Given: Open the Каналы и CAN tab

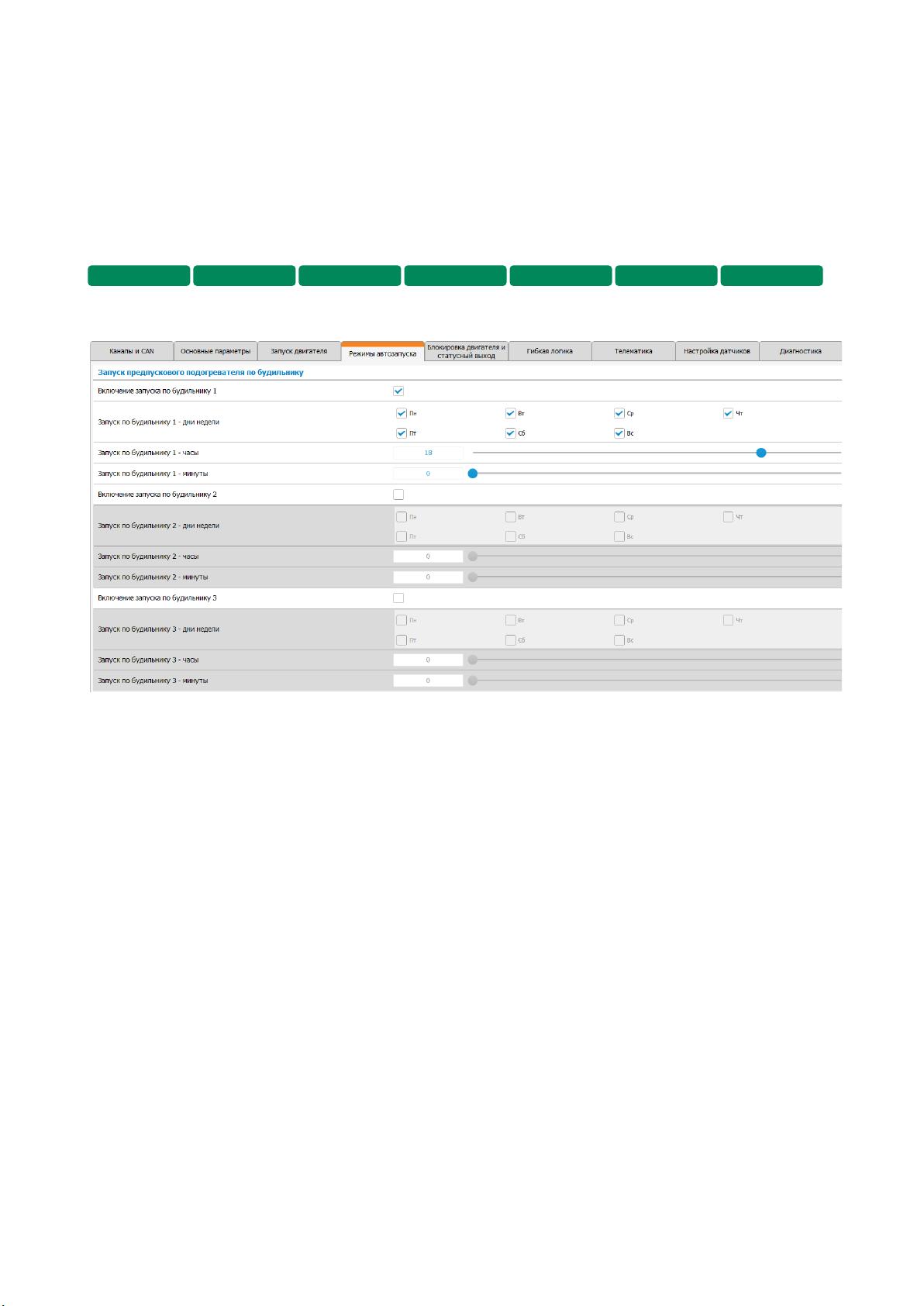Looking at the screenshot, I should pyautogui.click(x=132, y=351).
